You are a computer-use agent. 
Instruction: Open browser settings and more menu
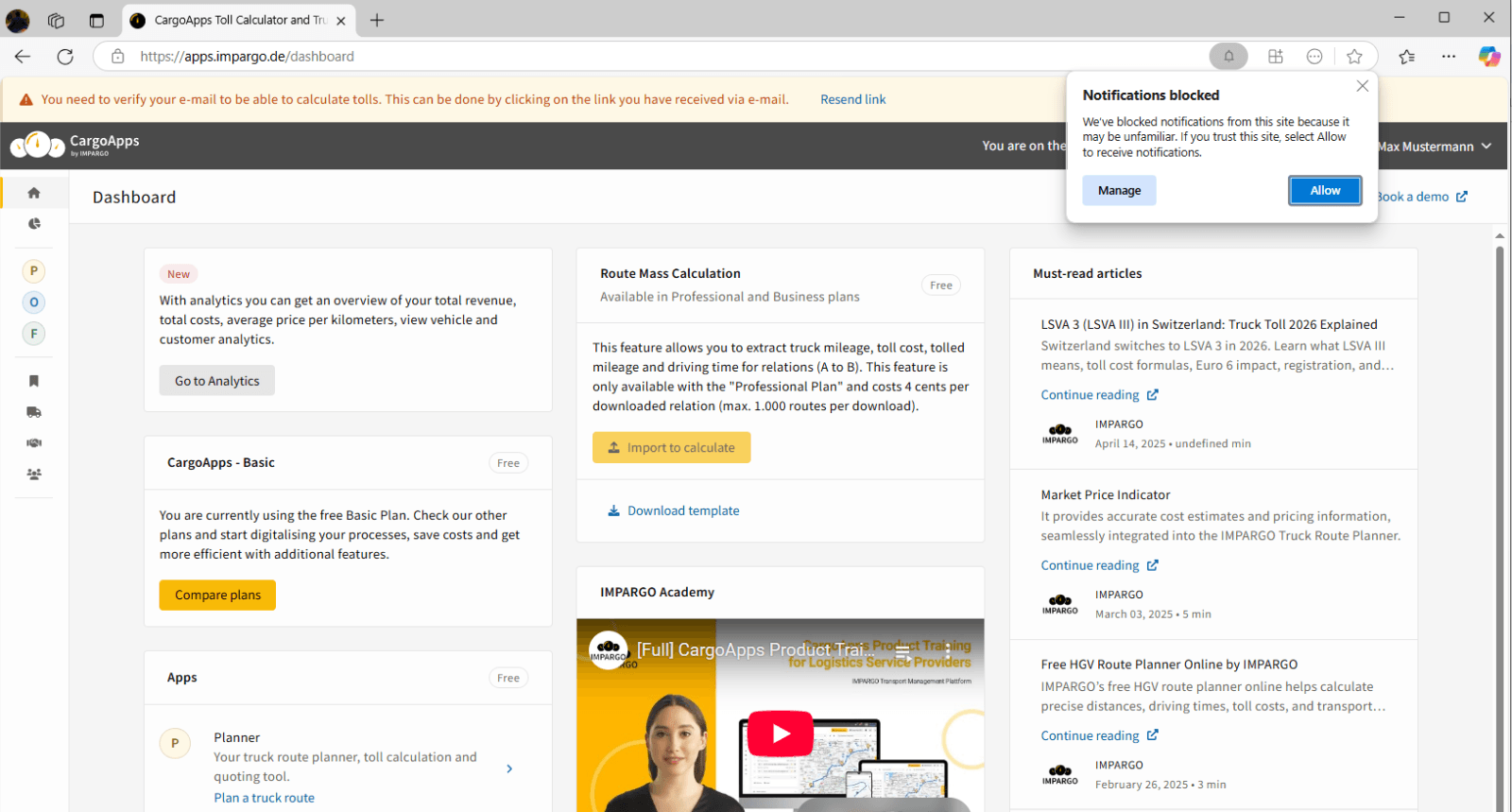point(1449,57)
